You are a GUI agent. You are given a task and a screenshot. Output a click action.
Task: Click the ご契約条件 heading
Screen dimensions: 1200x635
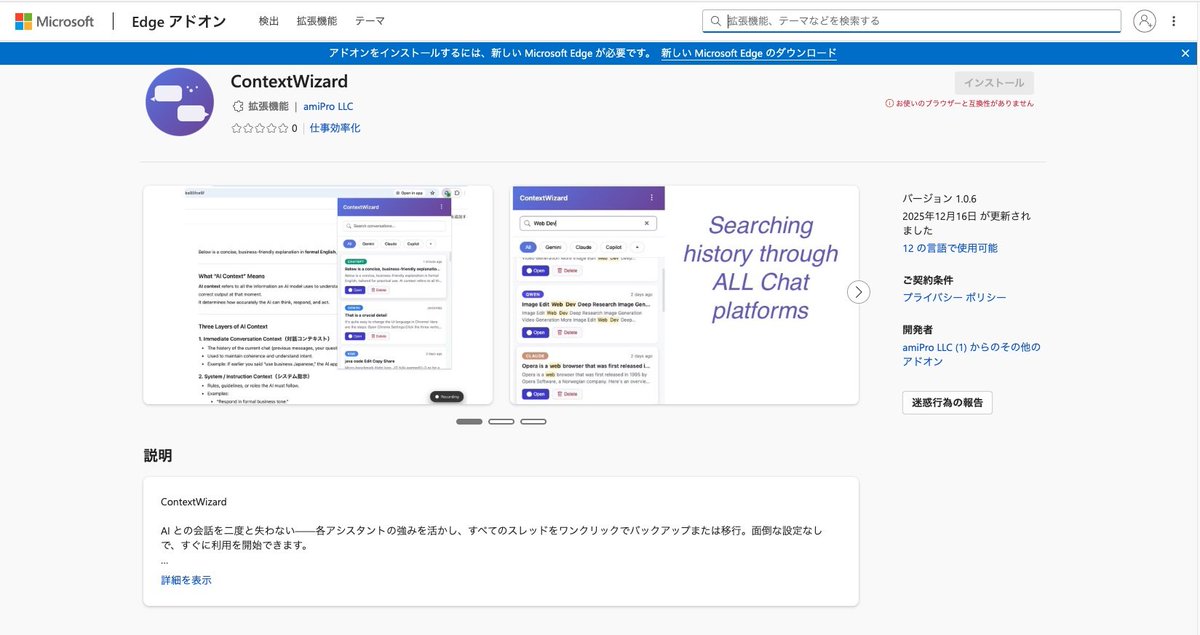[x=927, y=279]
